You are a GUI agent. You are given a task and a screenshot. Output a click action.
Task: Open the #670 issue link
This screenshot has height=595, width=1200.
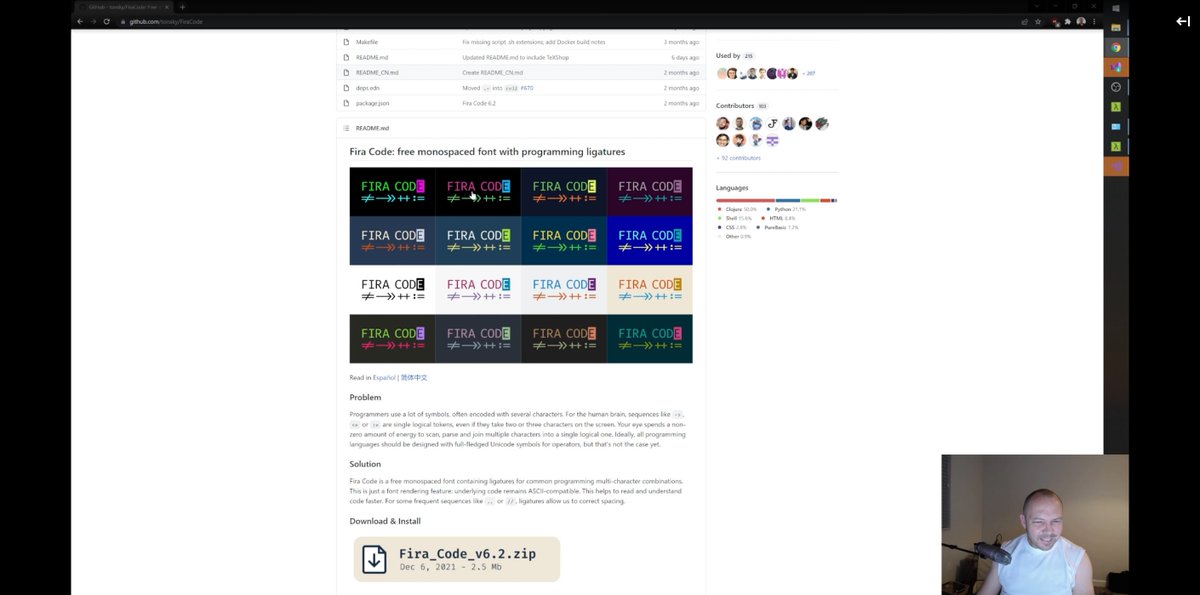tap(527, 88)
